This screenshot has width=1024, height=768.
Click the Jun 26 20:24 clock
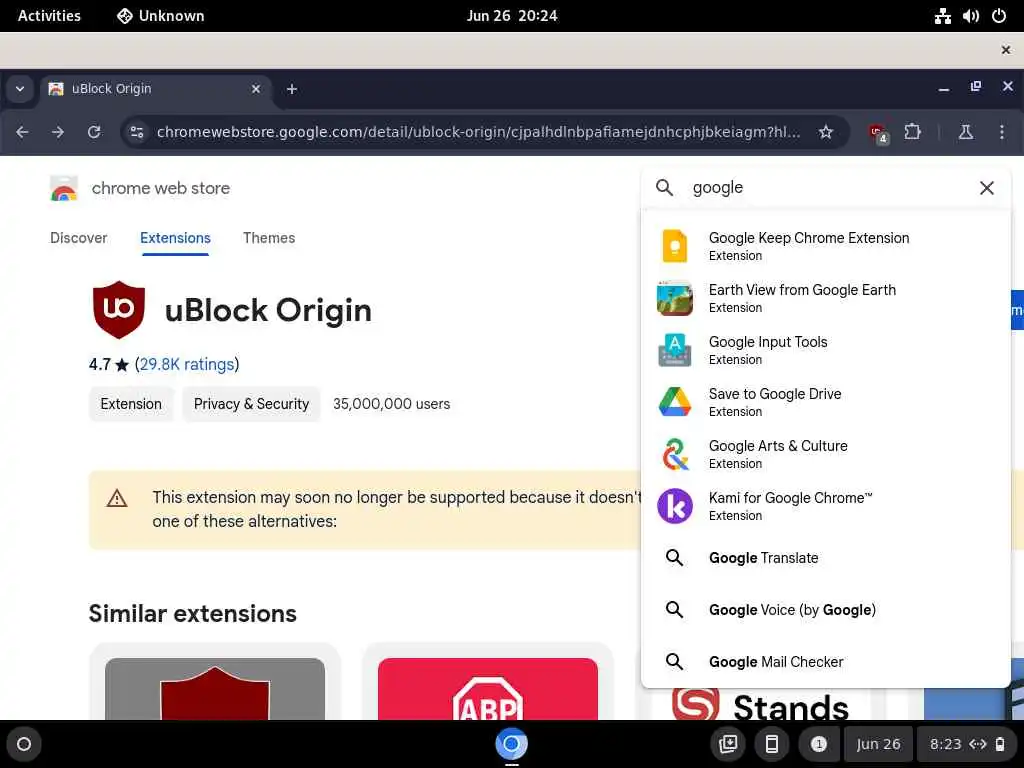tap(512, 16)
